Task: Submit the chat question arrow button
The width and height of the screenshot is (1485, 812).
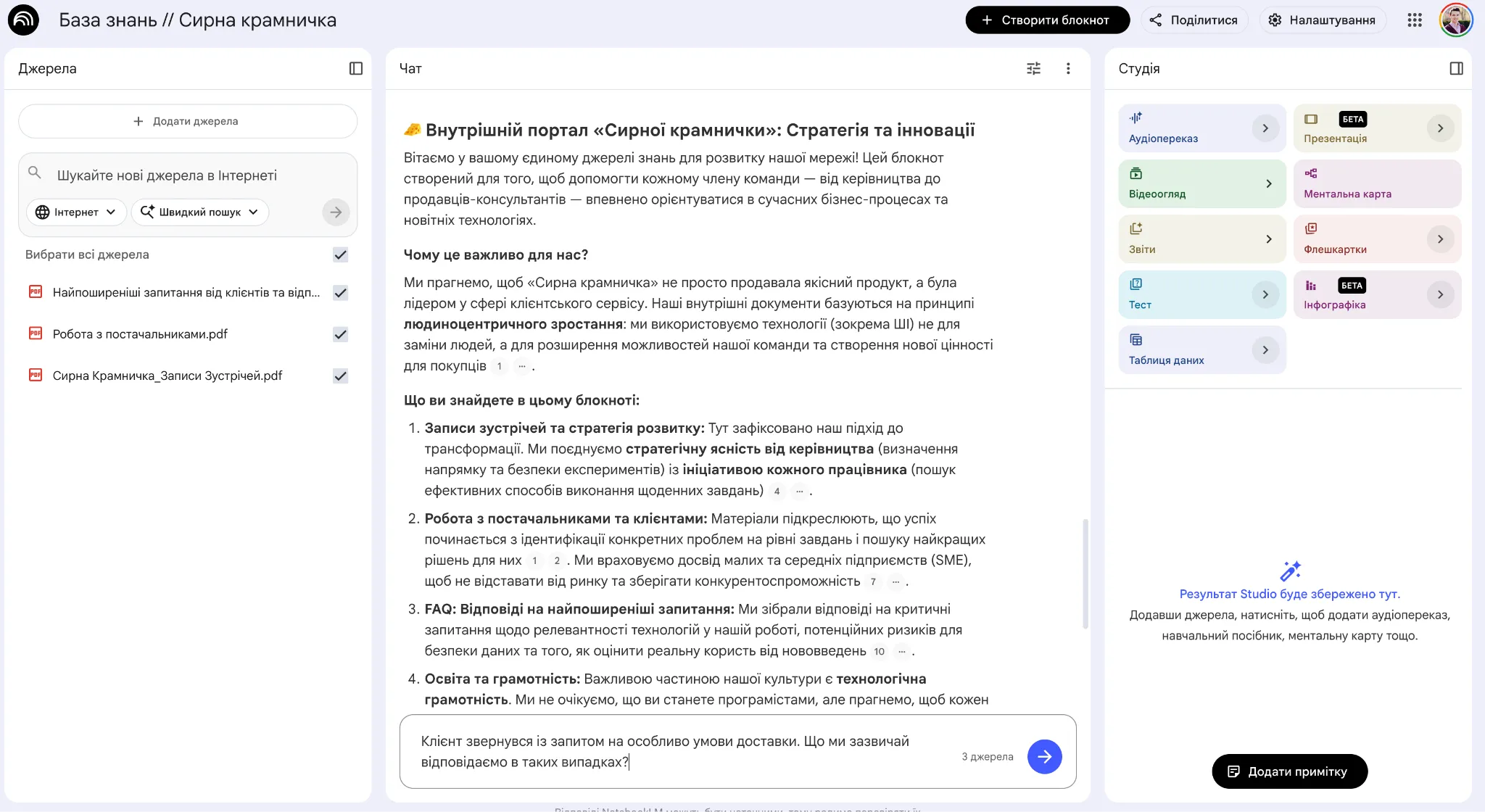Action: pos(1044,757)
